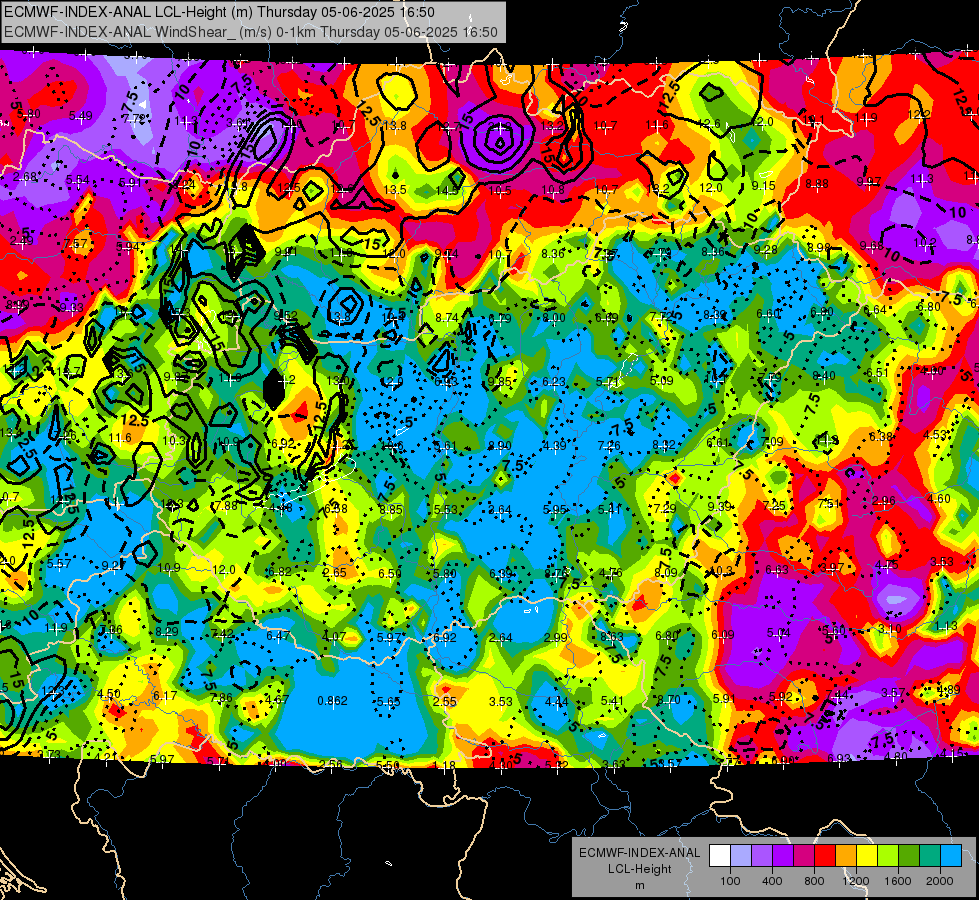The image size is (979, 900).
Task: Click the wind shear value 13.8
Action: pos(395,126)
